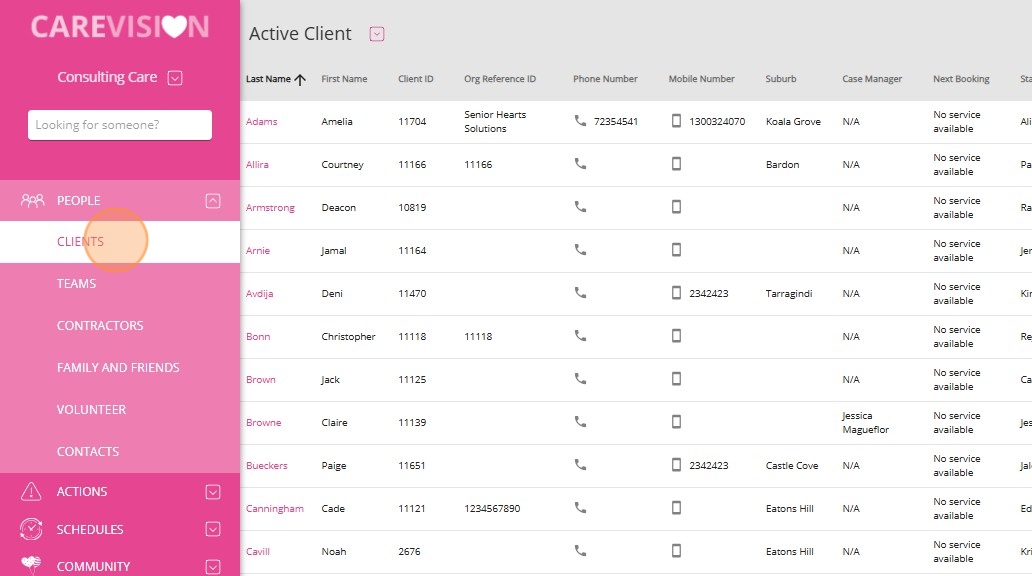Viewport: 1032px width, 576px height.
Task: Click the mobile icon for Bueckers
Action: tap(676, 465)
